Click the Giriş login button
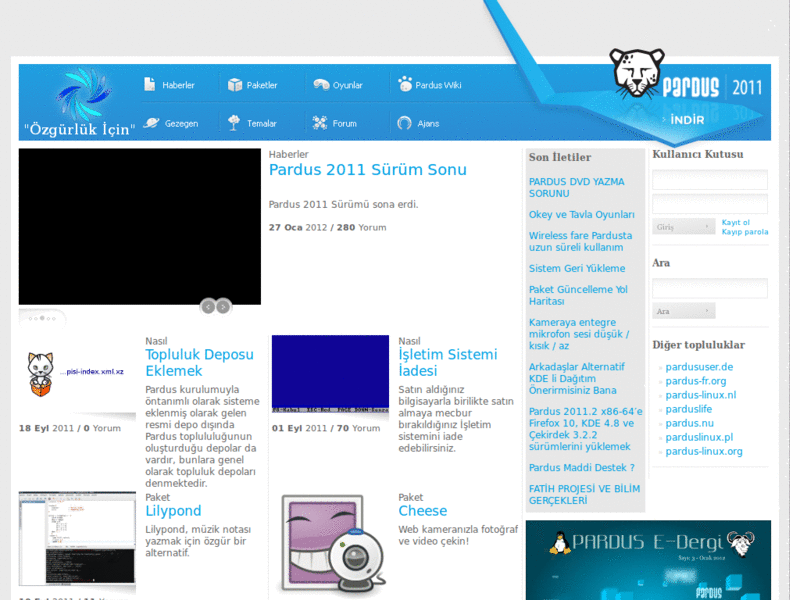800x600 pixels. [684, 227]
